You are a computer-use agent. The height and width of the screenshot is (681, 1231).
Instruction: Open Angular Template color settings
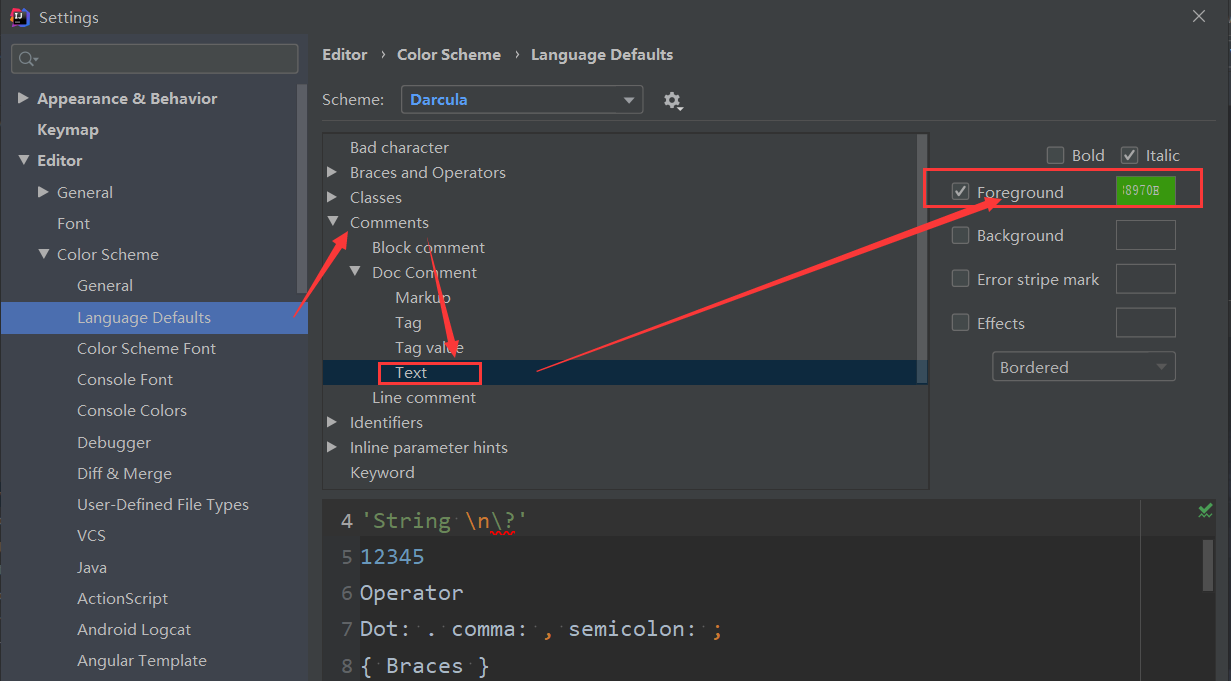[x=142, y=660]
